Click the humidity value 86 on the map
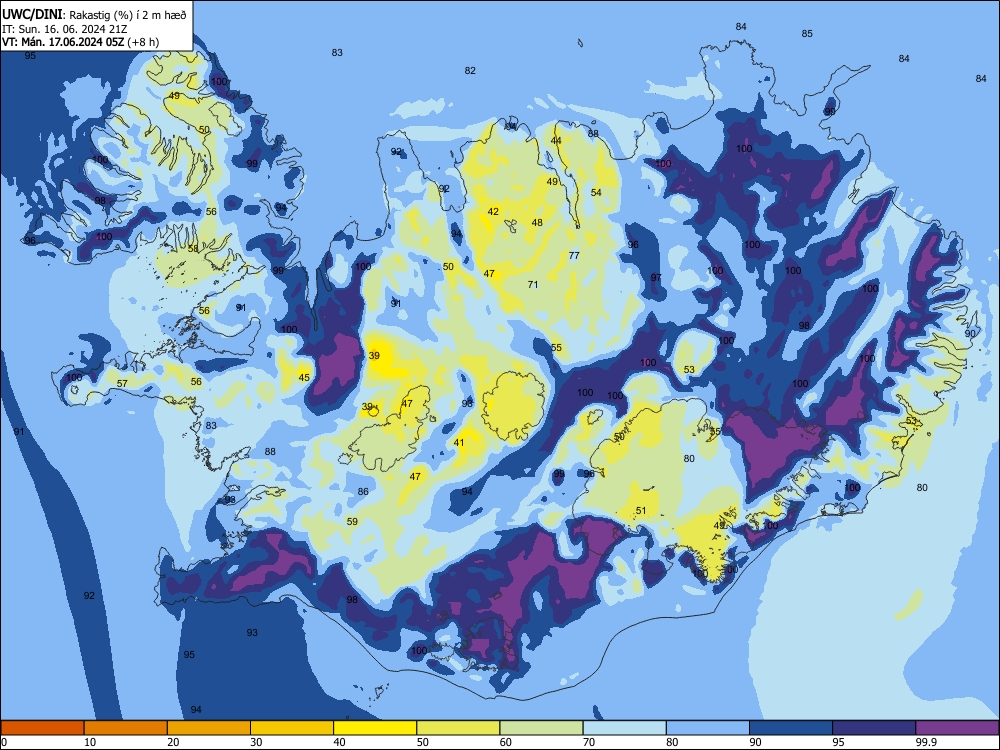Screen dimensions: 1000x750 pos(363,492)
